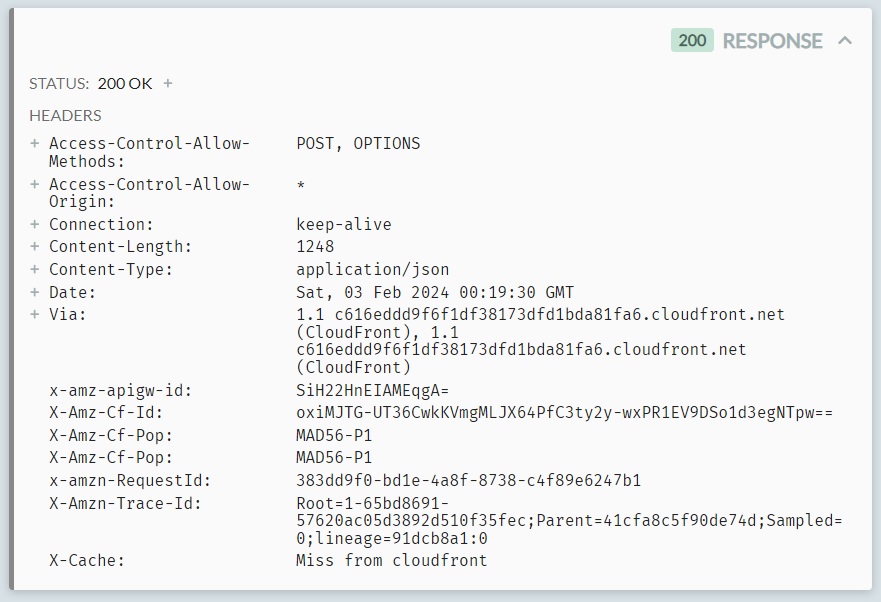Click the x-amzn-RequestId value text
Viewport: 881px width, 602px height.
[x=468, y=480]
